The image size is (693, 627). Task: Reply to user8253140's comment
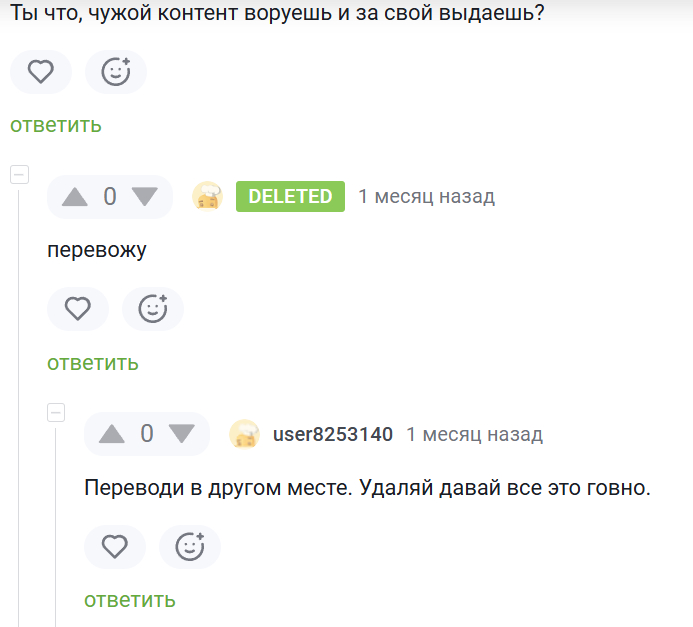(130, 600)
